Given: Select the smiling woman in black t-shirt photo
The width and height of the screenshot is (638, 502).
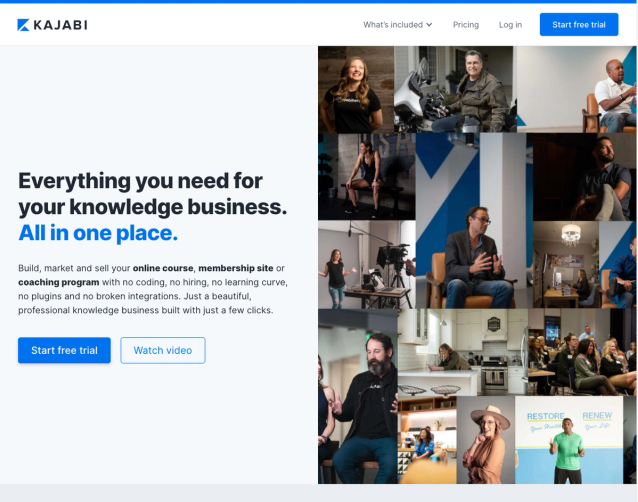Looking at the screenshot, I should 356,89.
